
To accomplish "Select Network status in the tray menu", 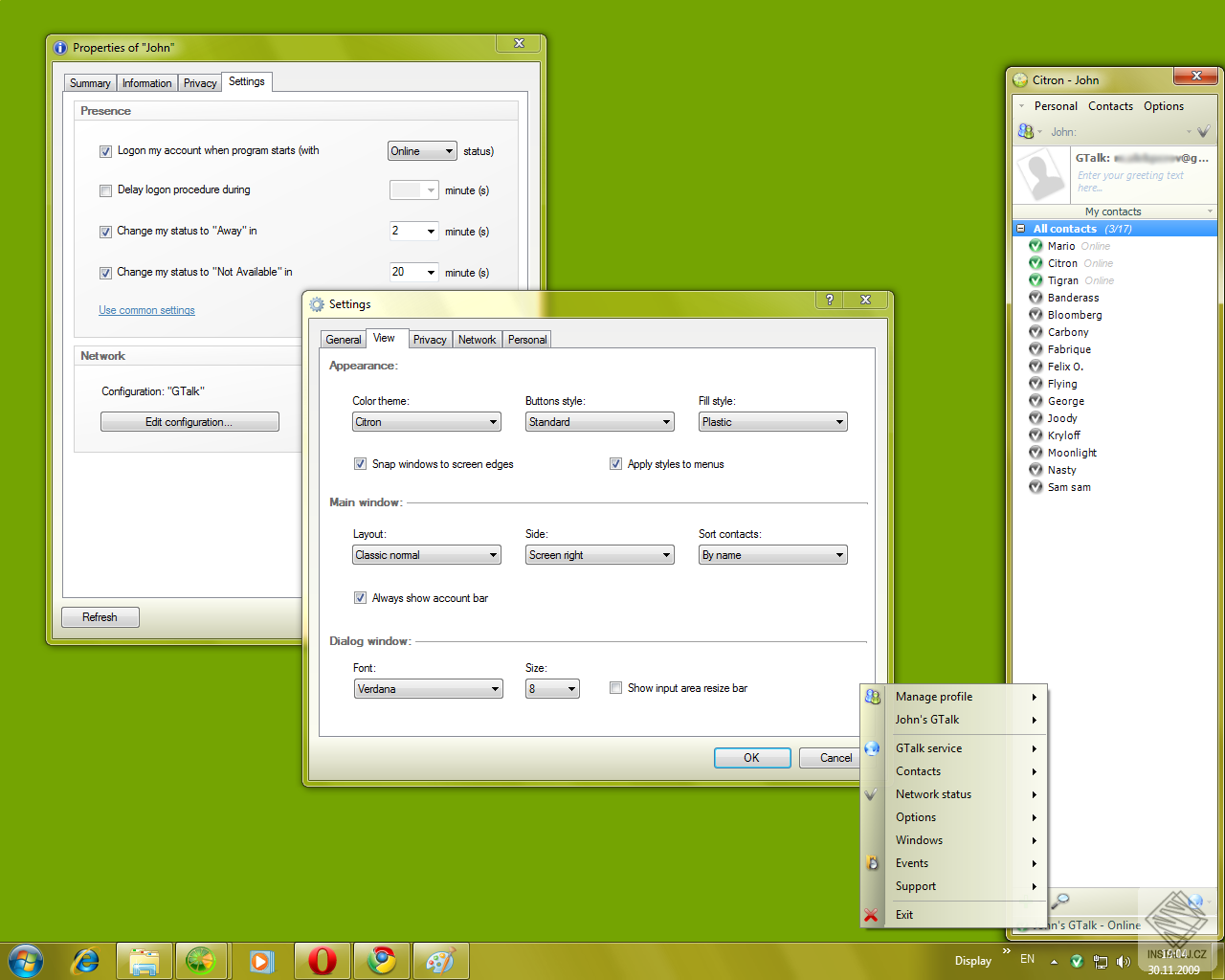I will (932, 793).
